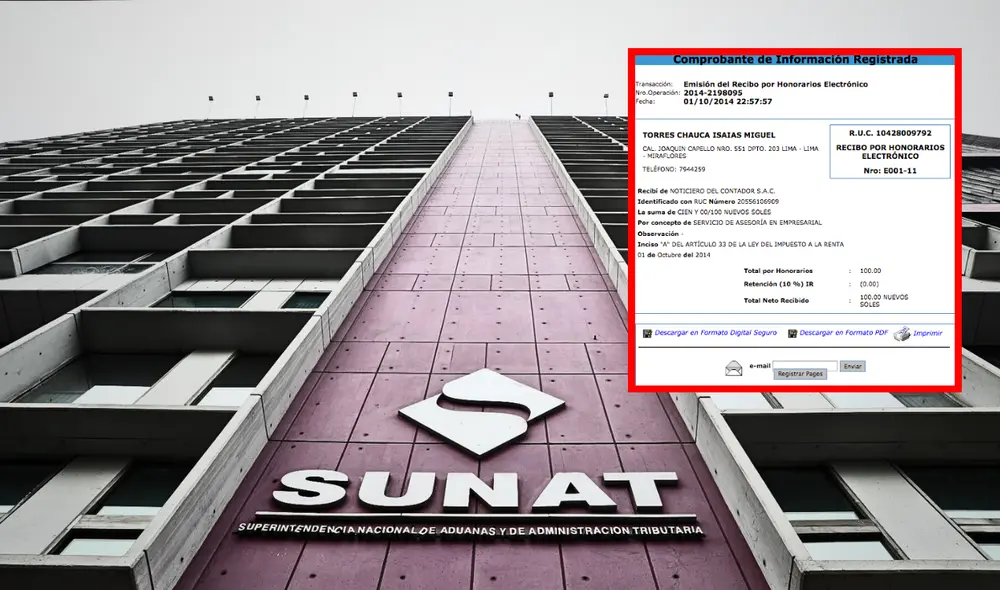Open the Descargar en Formato PDF link
The height and width of the screenshot is (590, 1000).
843,333
